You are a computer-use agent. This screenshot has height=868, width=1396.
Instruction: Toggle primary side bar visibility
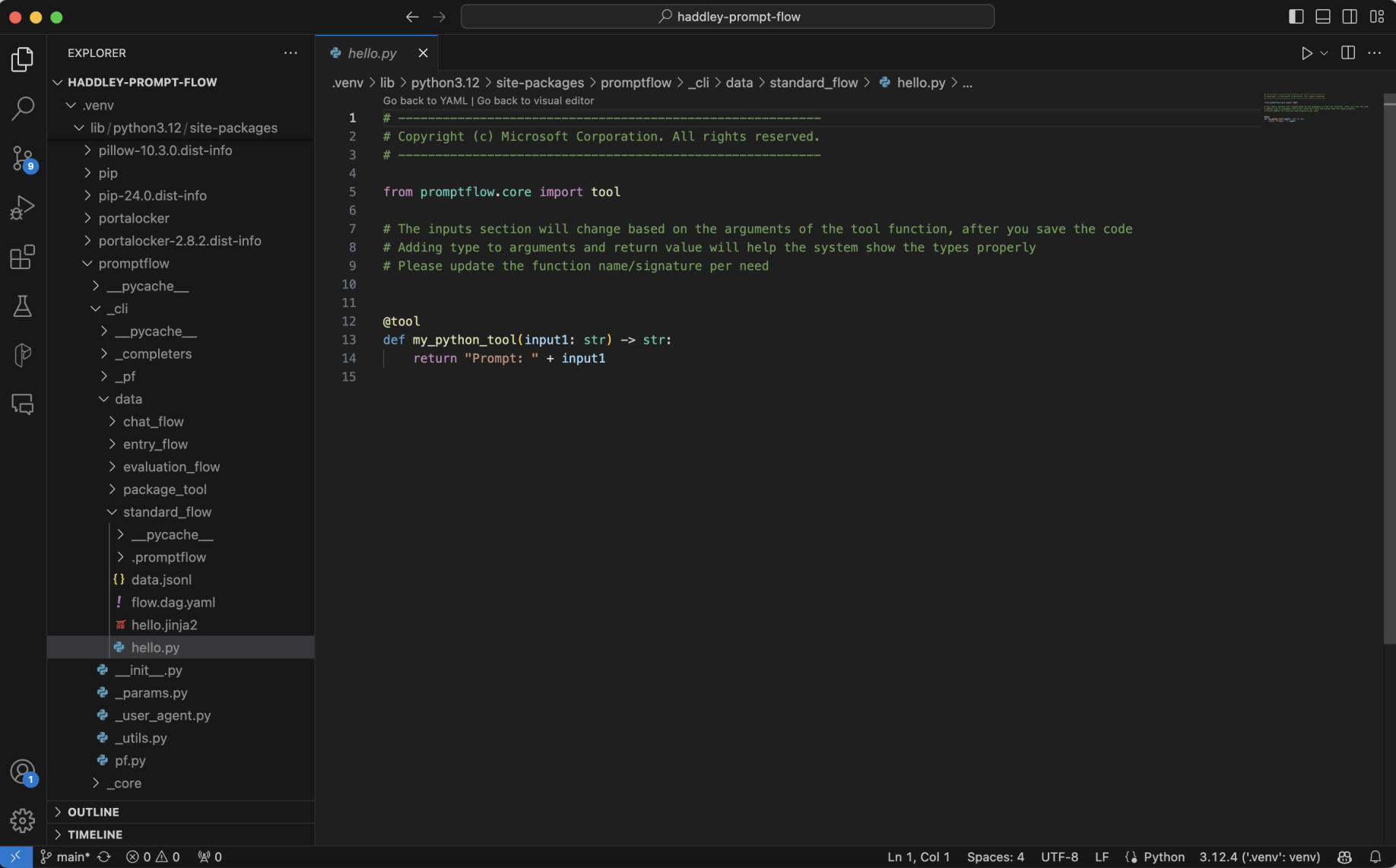coord(1296,17)
